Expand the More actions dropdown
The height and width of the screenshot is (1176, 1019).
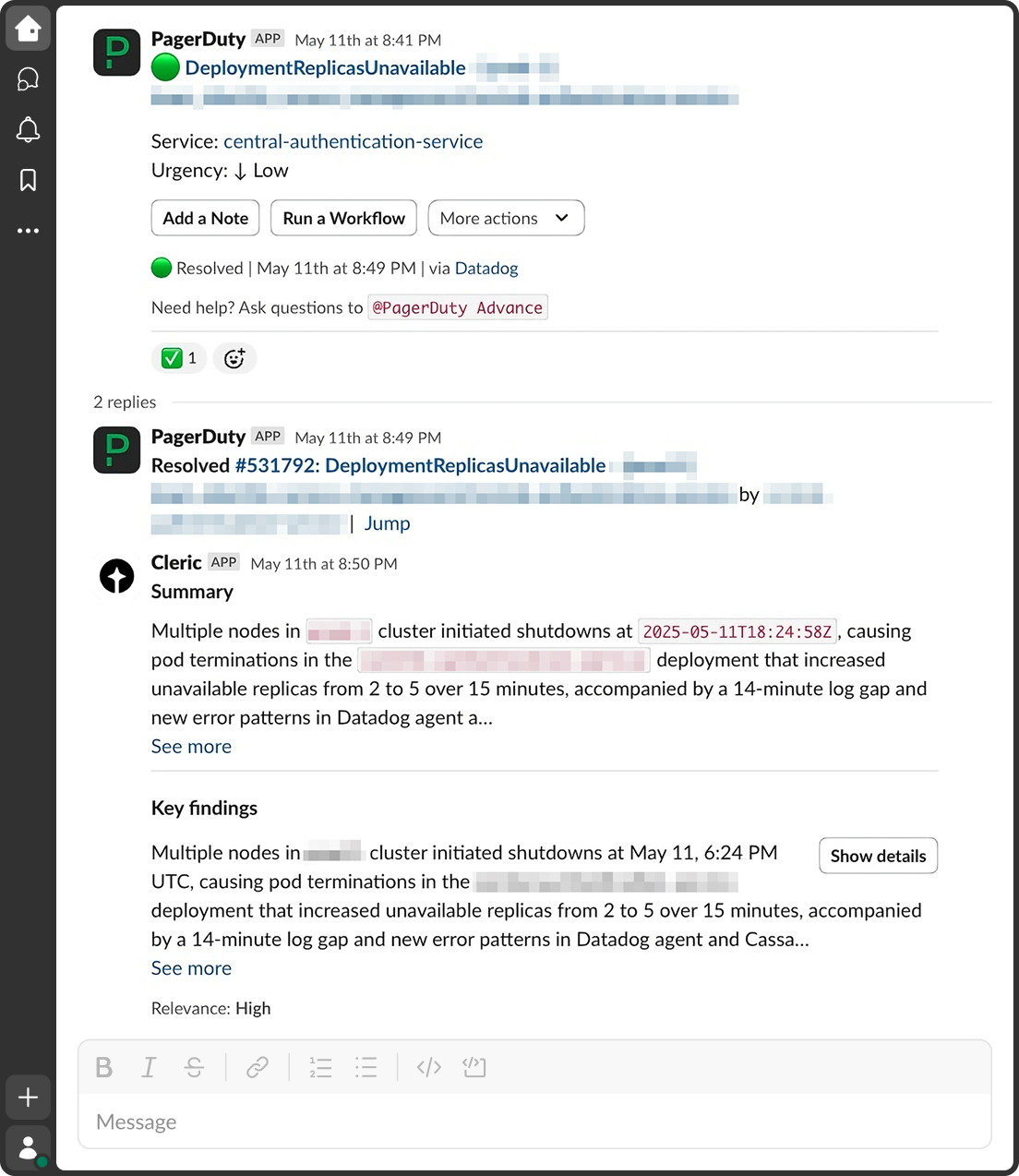click(x=506, y=218)
